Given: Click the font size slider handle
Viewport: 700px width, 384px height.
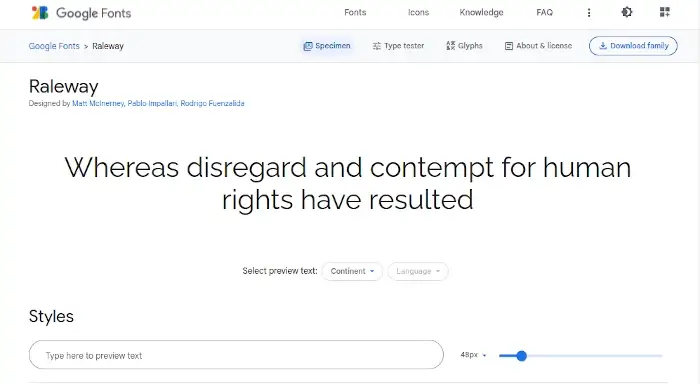Looking at the screenshot, I should [521, 356].
